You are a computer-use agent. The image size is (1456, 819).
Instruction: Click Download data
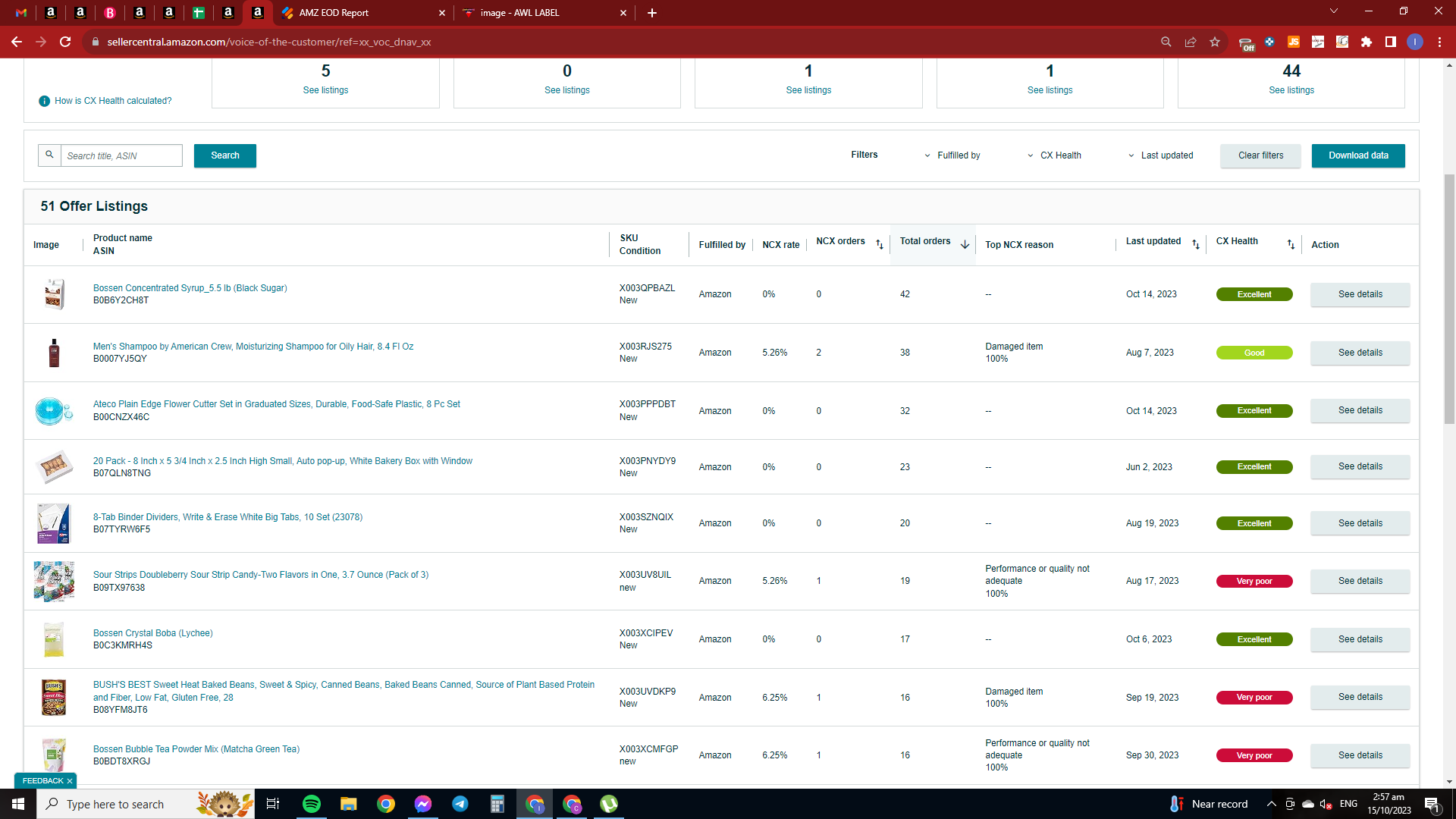click(x=1358, y=155)
